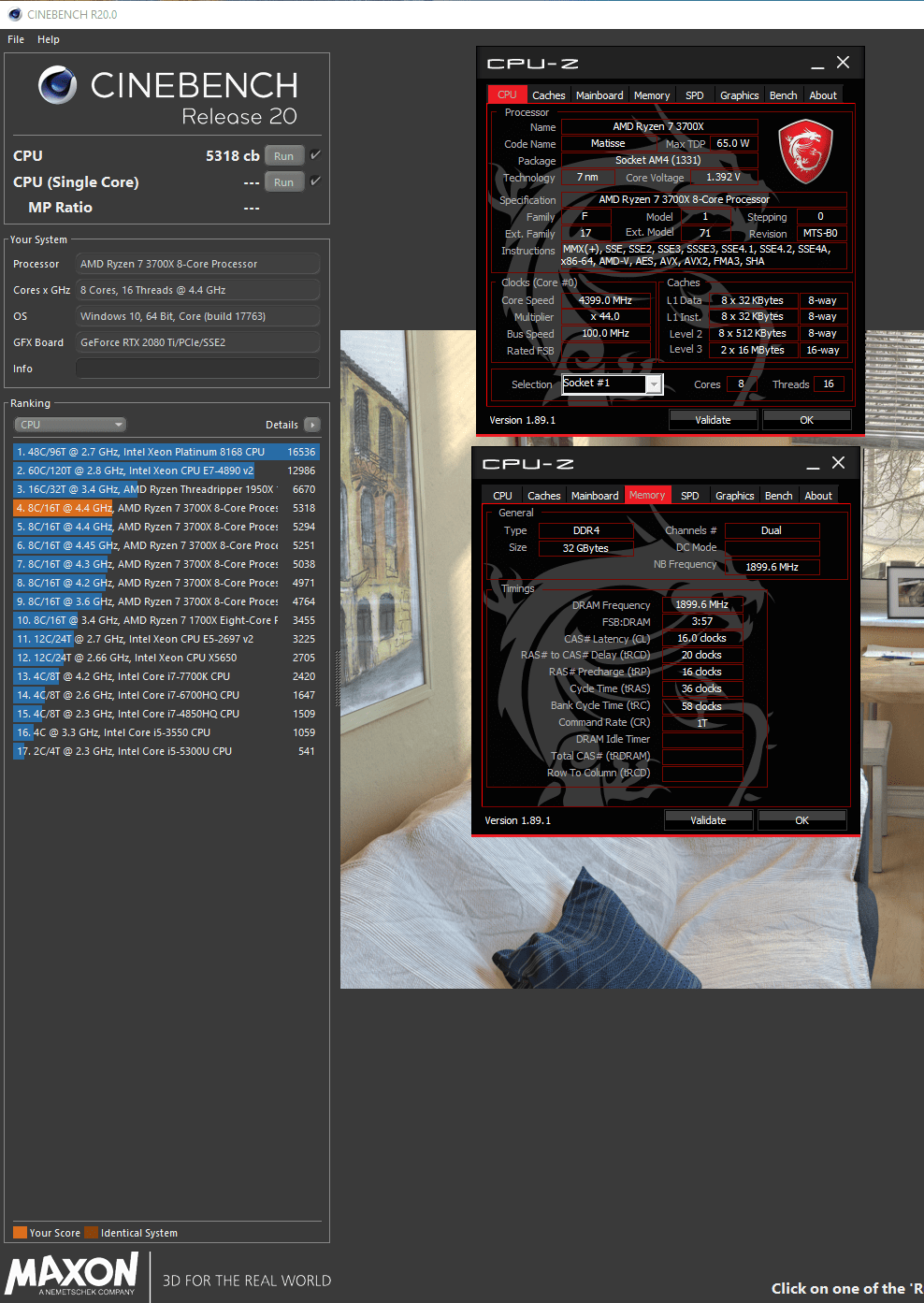
Task: Click the empty Info input field
Action: click(197, 369)
